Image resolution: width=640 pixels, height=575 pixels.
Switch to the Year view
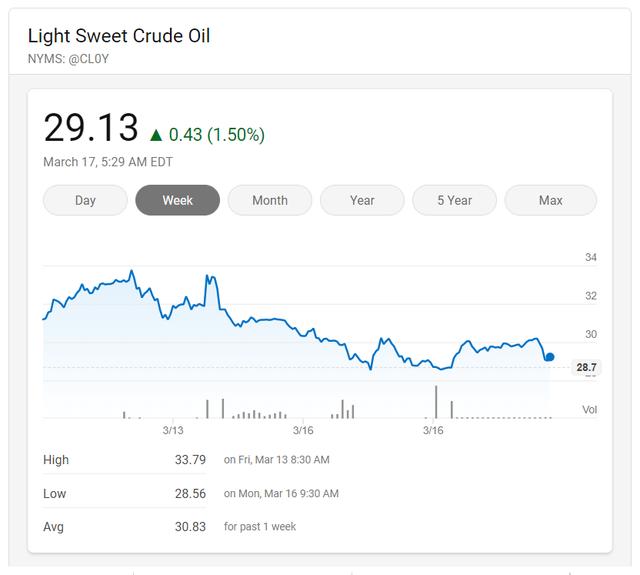pos(362,200)
